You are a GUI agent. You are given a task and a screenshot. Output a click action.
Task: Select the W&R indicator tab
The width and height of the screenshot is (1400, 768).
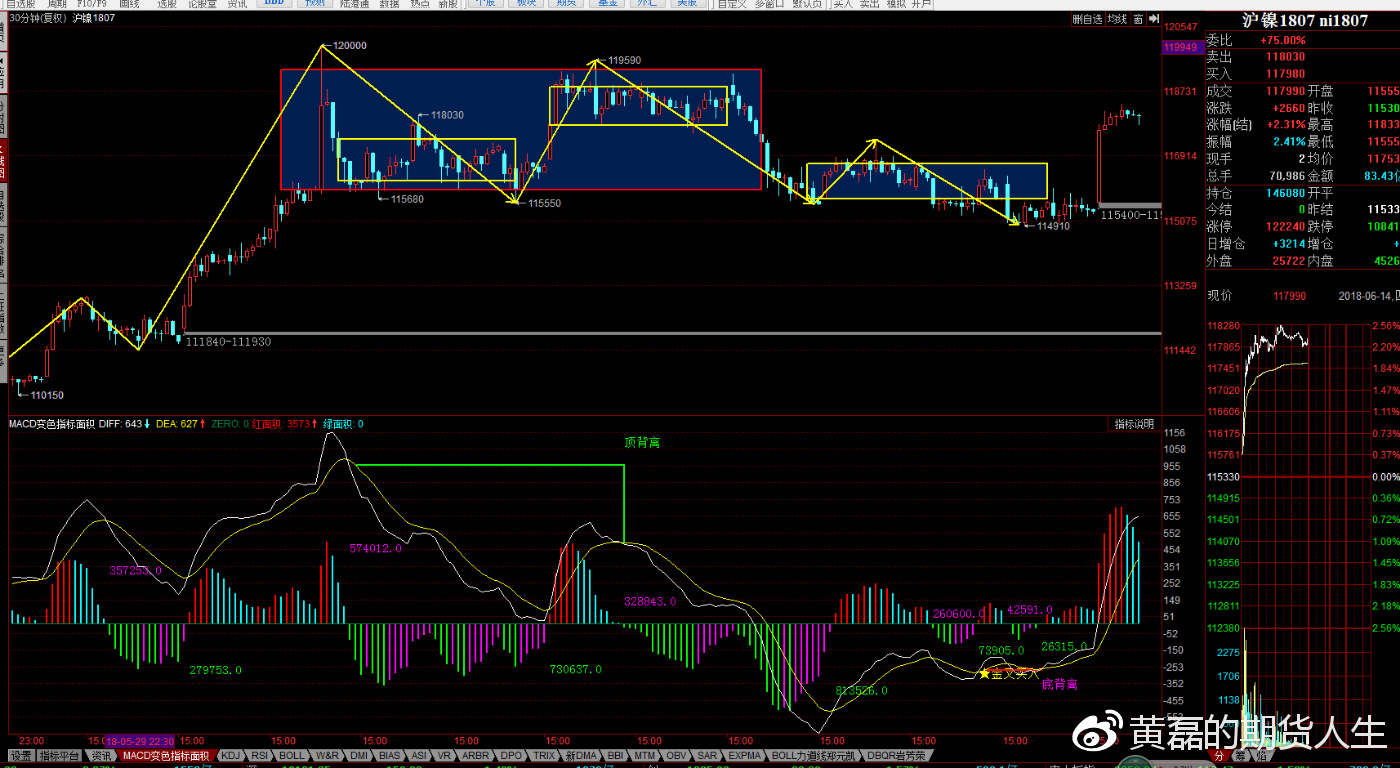pyautogui.click(x=327, y=754)
